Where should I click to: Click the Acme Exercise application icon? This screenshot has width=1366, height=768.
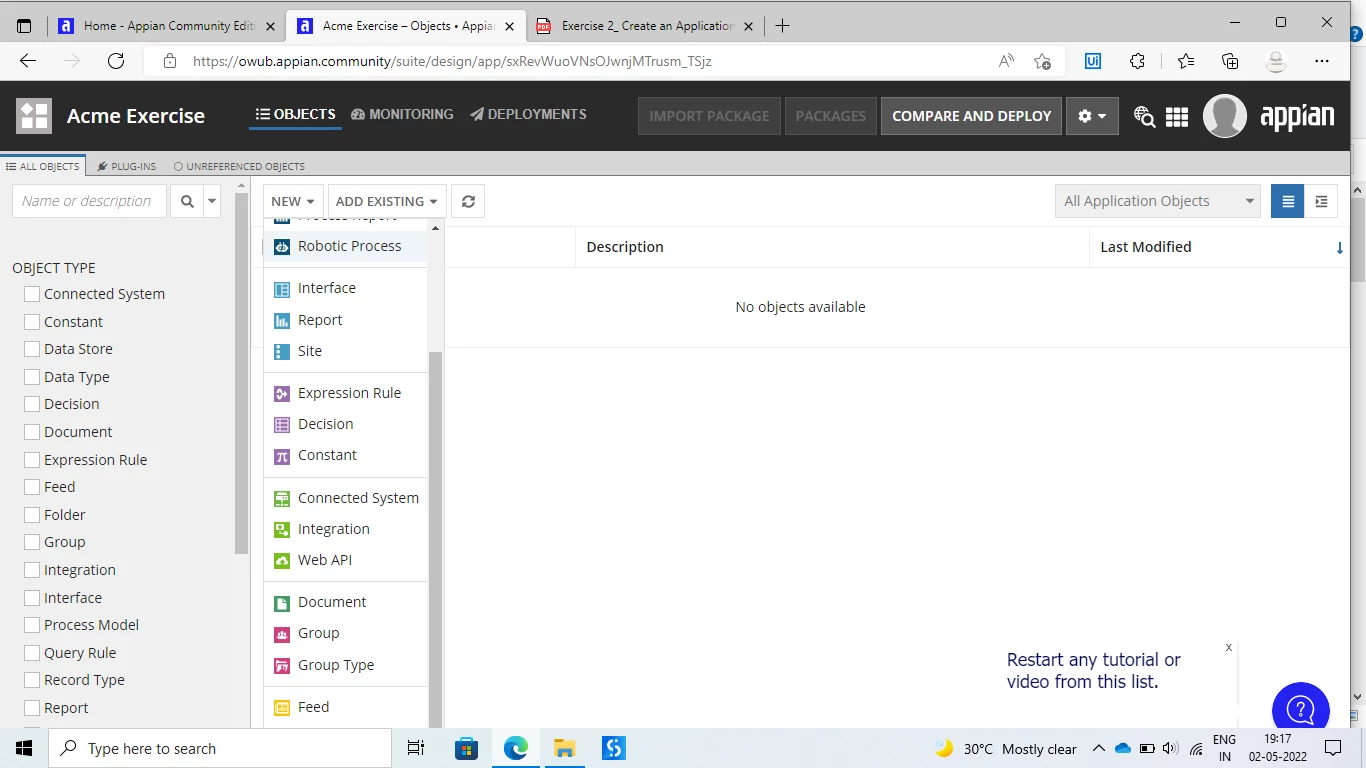point(34,116)
